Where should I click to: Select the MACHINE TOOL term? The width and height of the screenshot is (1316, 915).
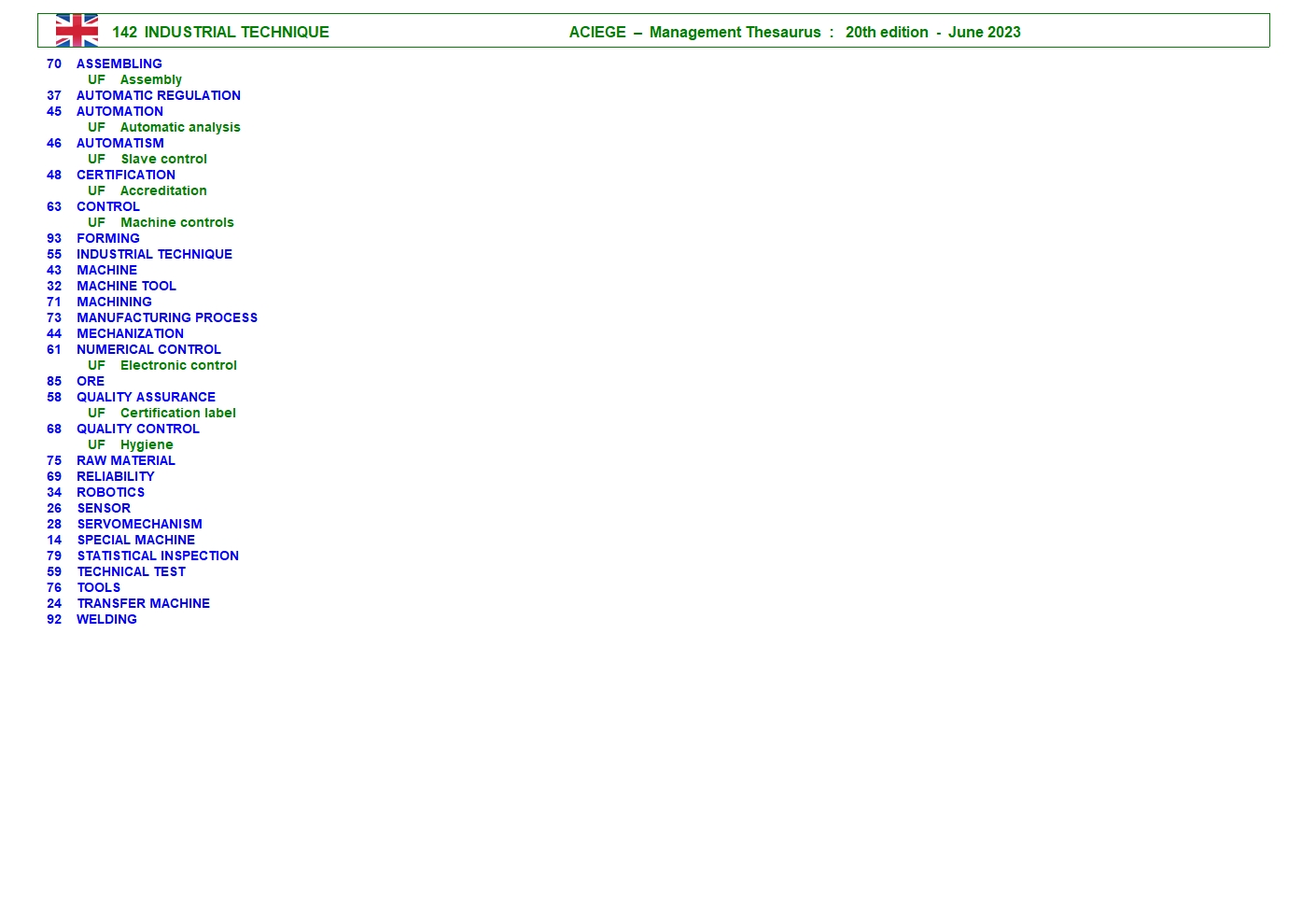126,286
